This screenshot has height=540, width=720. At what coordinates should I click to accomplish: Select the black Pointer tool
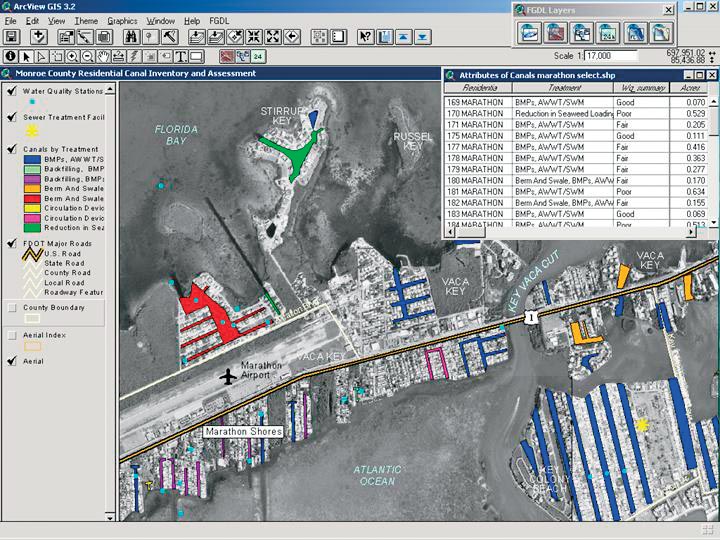(26, 56)
